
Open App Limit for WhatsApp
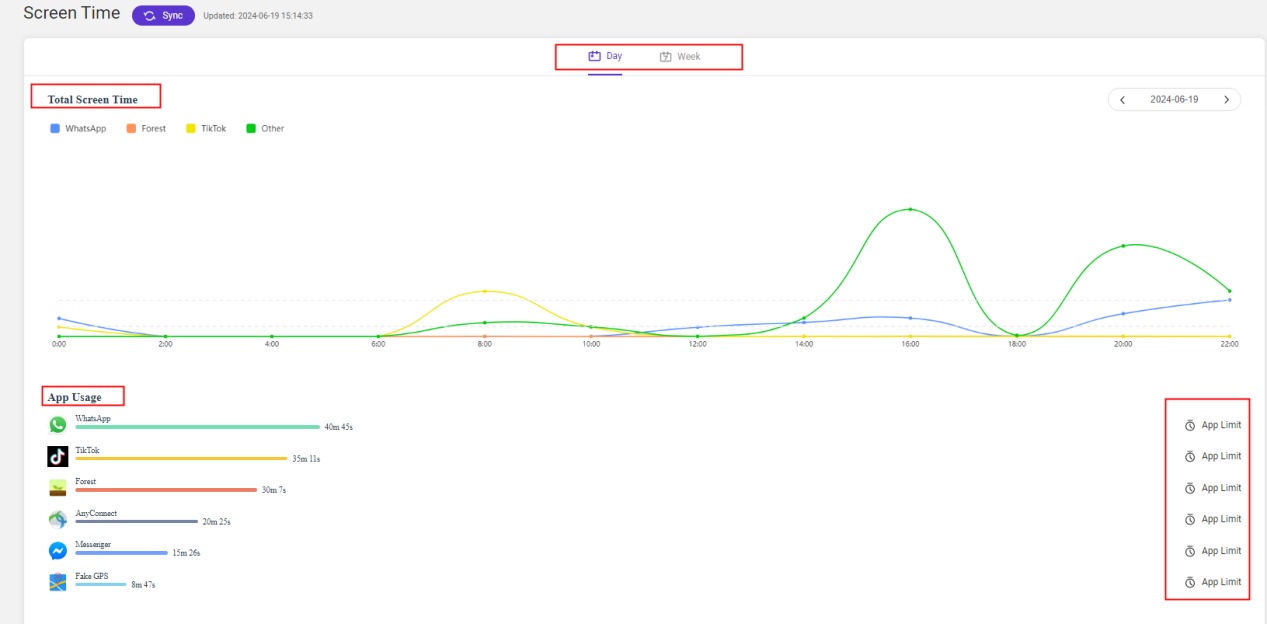point(1212,425)
